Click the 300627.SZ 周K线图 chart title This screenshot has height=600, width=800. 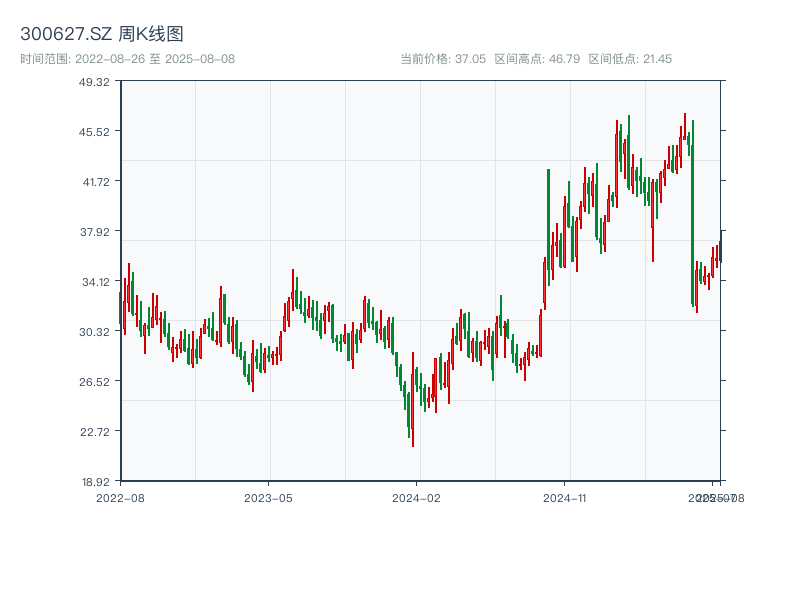(102, 35)
